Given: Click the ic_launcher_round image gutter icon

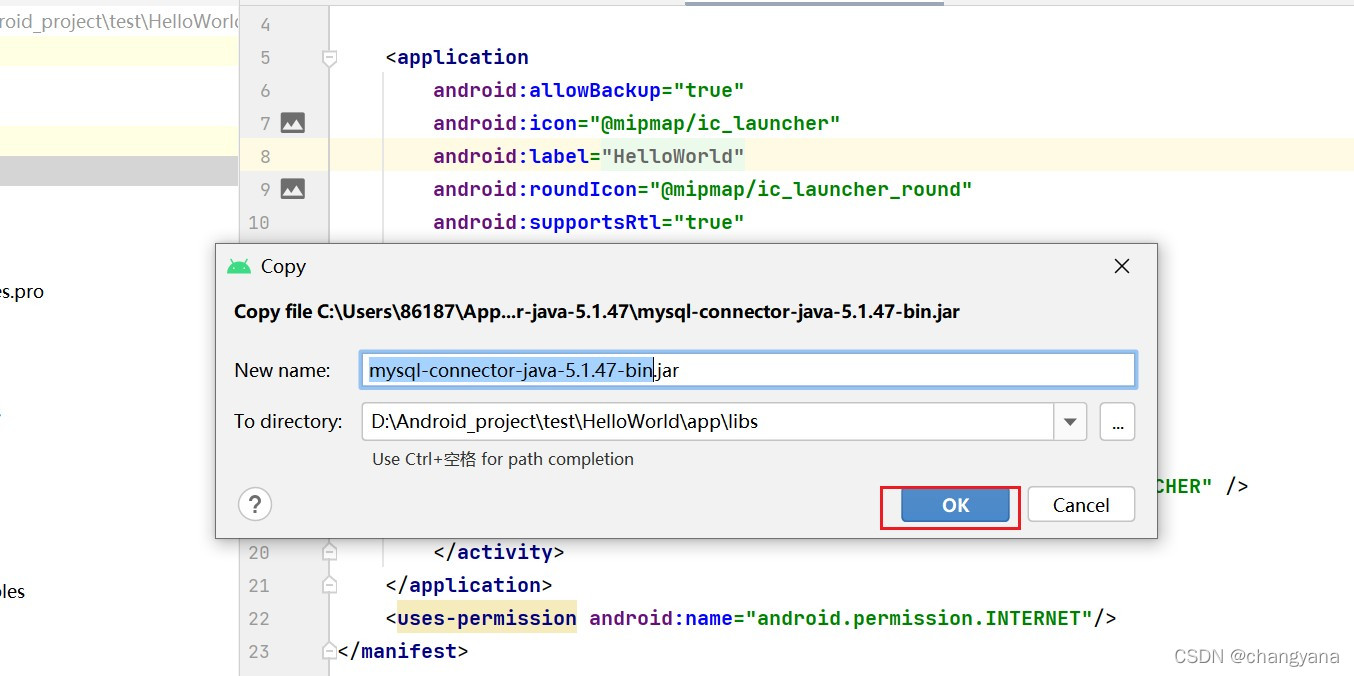Looking at the screenshot, I should 292,189.
